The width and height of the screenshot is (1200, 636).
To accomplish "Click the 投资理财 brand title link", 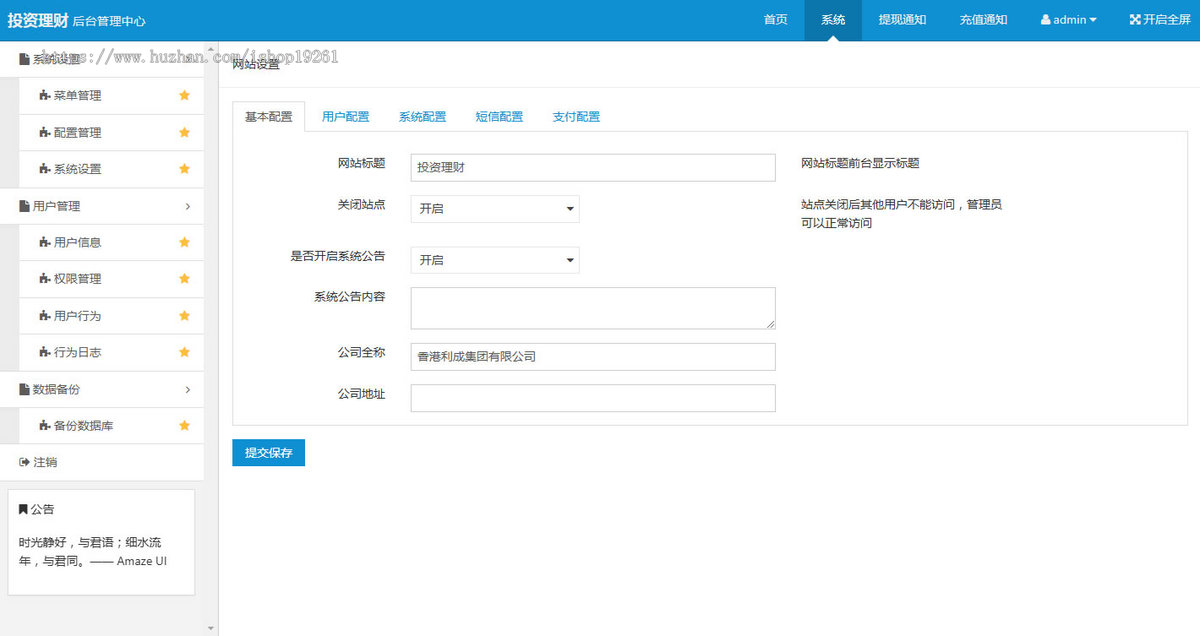I will [x=38, y=19].
